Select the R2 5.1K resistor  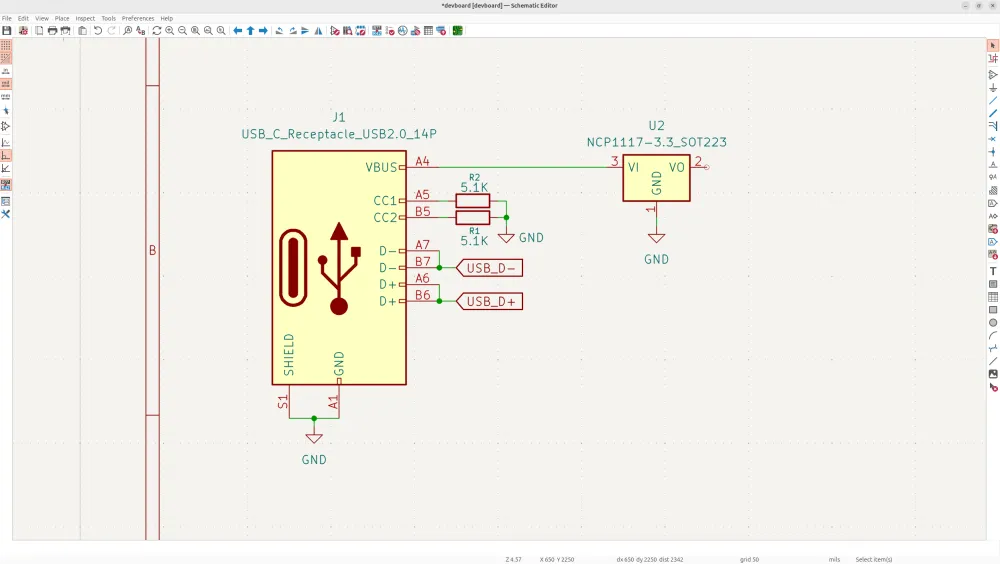(x=473, y=200)
